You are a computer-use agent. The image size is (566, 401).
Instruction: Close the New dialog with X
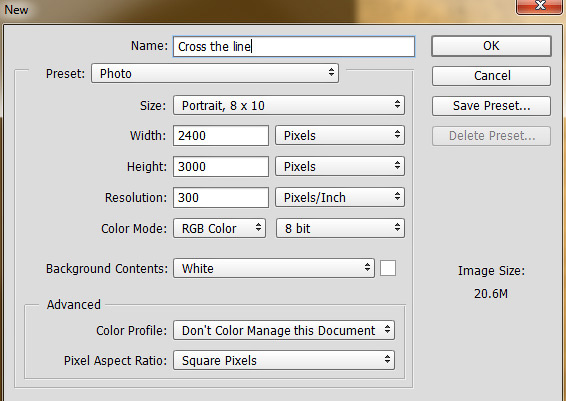539,6
